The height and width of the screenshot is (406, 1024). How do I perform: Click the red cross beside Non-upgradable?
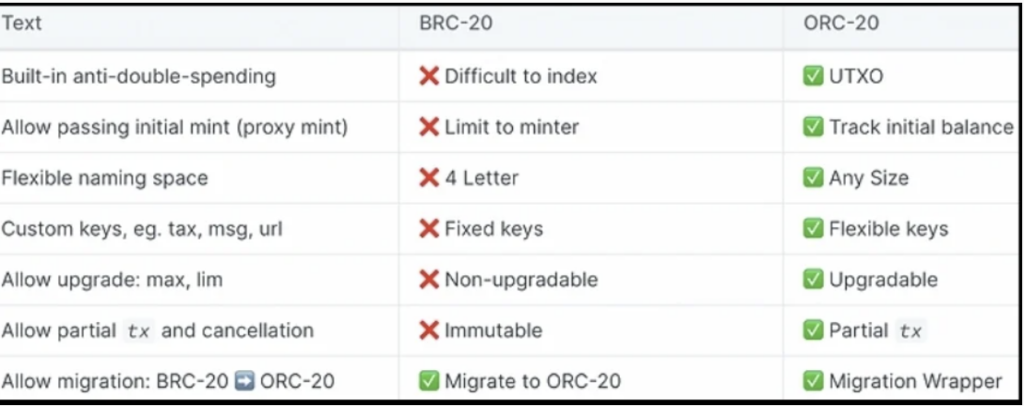[429, 279]
